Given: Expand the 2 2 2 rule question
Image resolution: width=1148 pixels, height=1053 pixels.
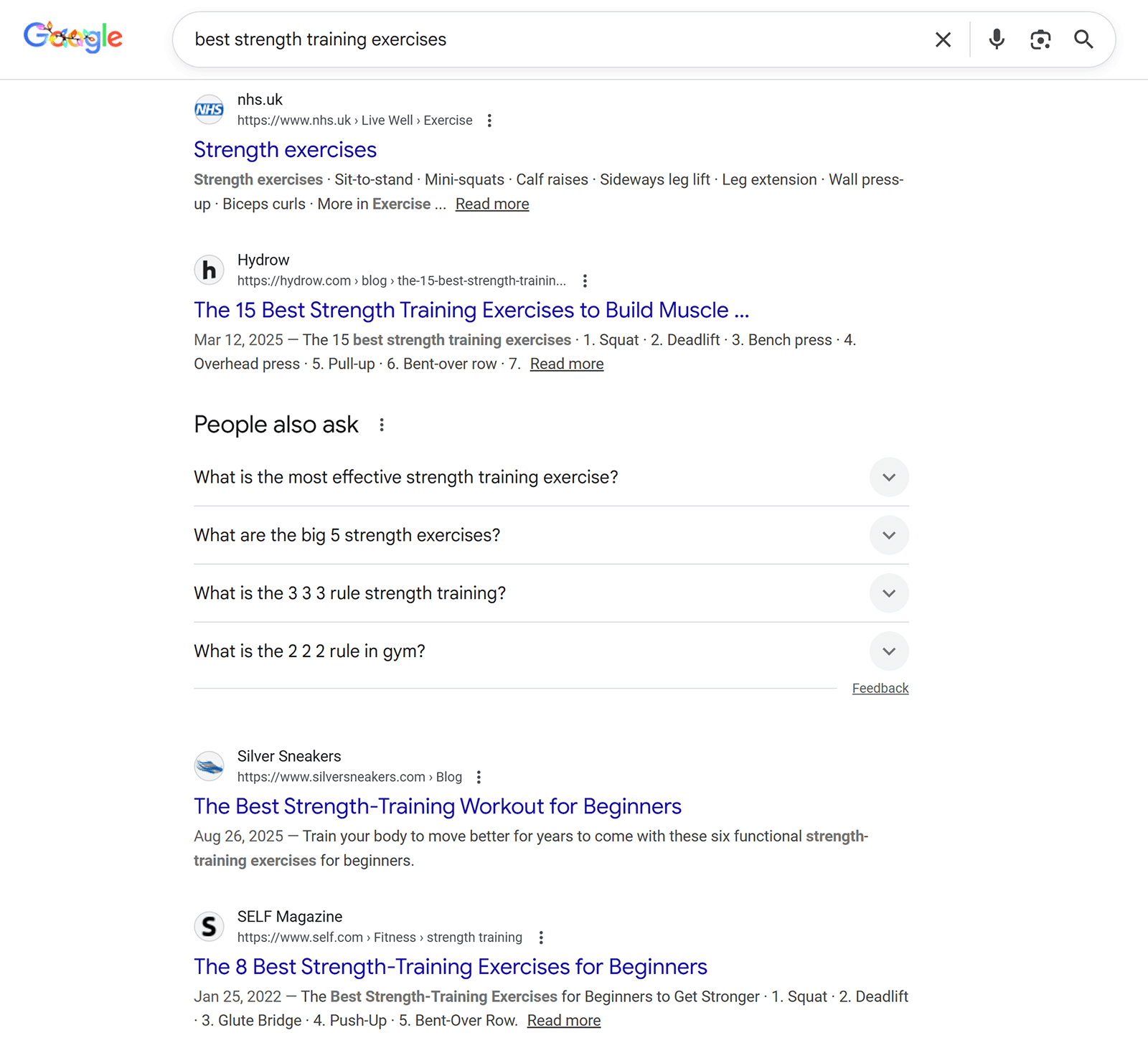Looking at the screenshot, I should pyautogui.click(x=888, y=651).
